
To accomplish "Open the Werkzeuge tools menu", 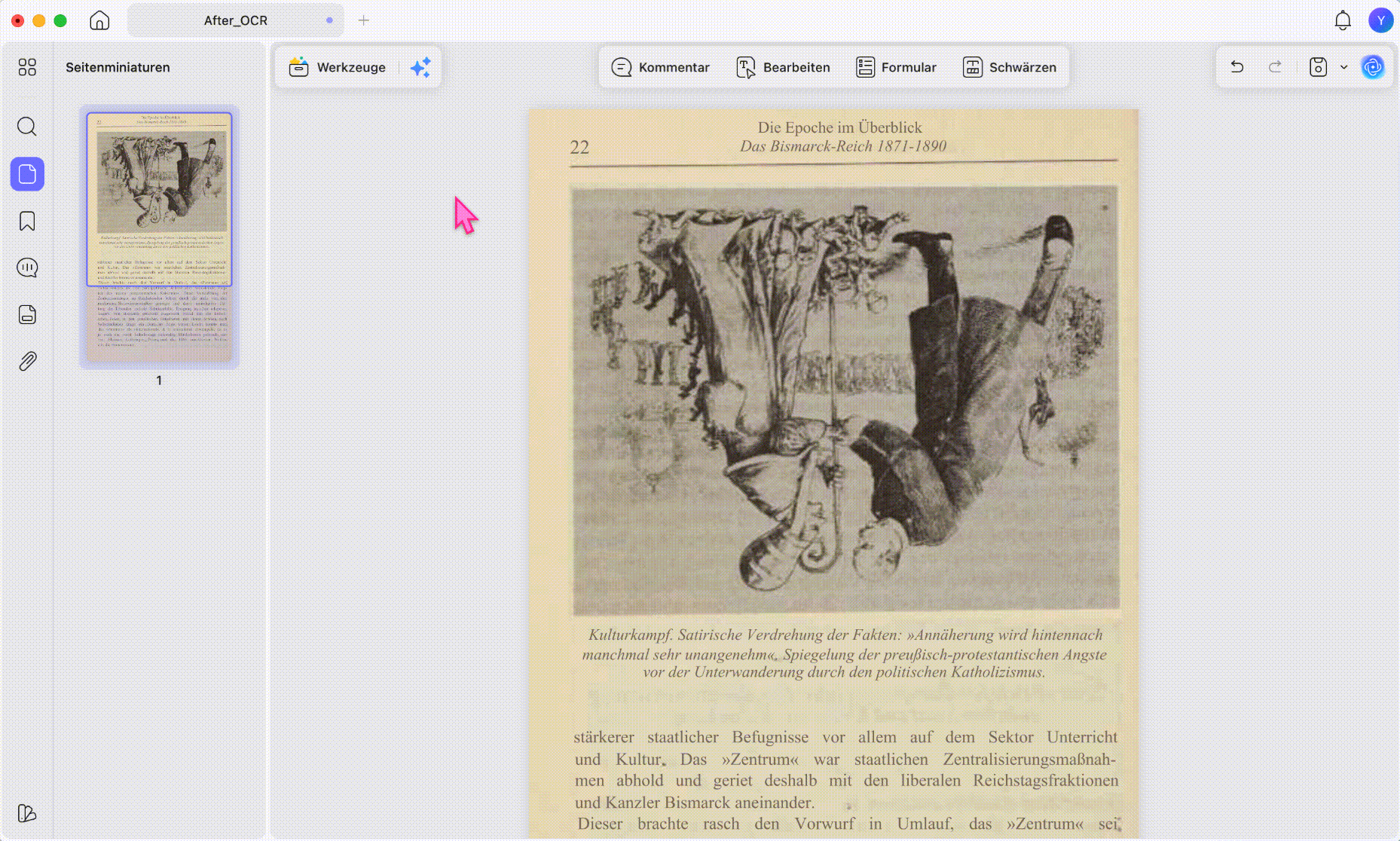I will 338,67.
